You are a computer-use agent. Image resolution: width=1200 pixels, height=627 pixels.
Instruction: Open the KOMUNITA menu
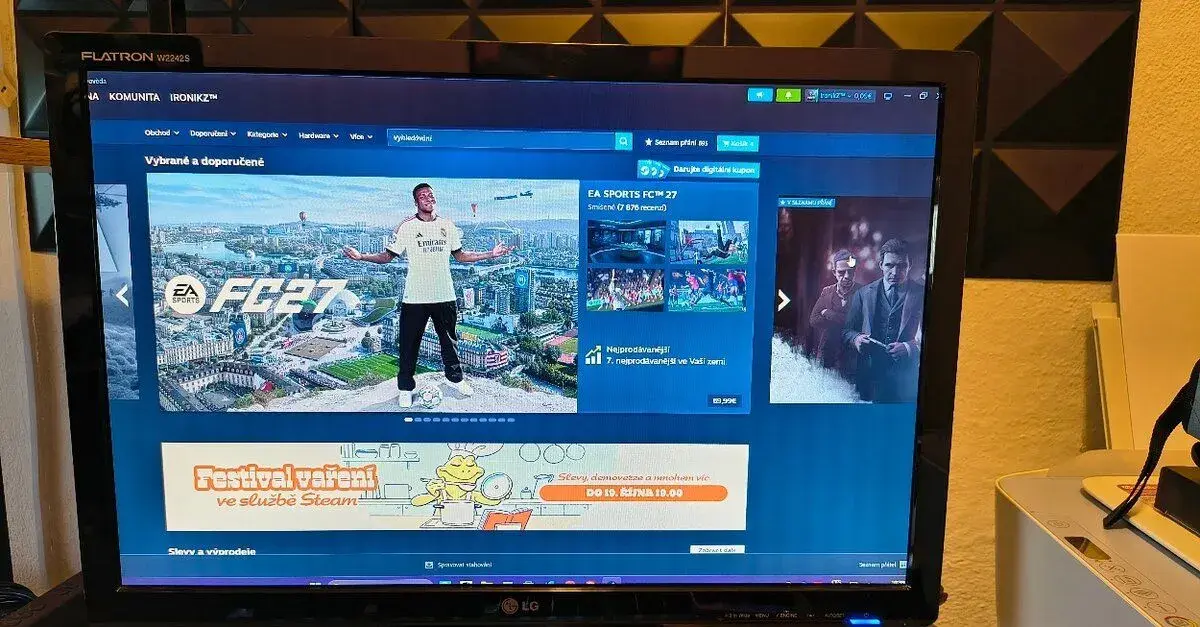point(135,97)
